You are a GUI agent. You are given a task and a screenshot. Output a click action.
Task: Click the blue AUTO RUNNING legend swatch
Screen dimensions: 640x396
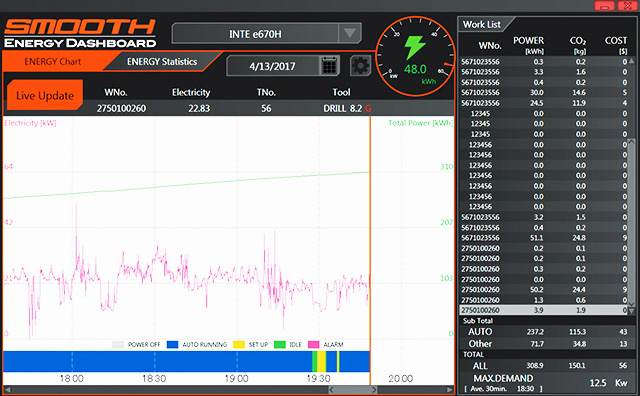(x=173, y=345)
